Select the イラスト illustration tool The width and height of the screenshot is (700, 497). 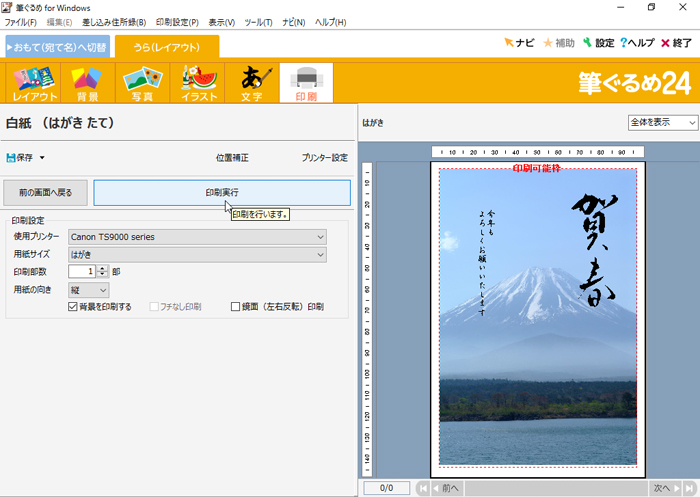point(197,83)
